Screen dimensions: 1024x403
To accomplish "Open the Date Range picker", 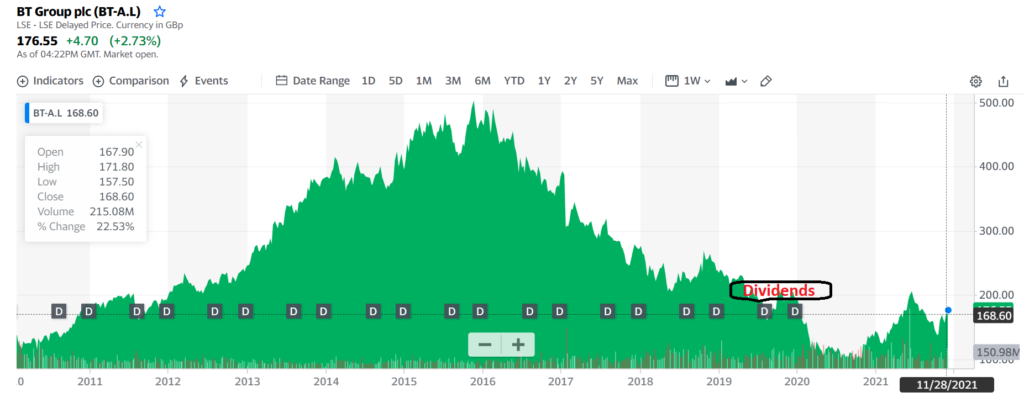I will (313, 81).
